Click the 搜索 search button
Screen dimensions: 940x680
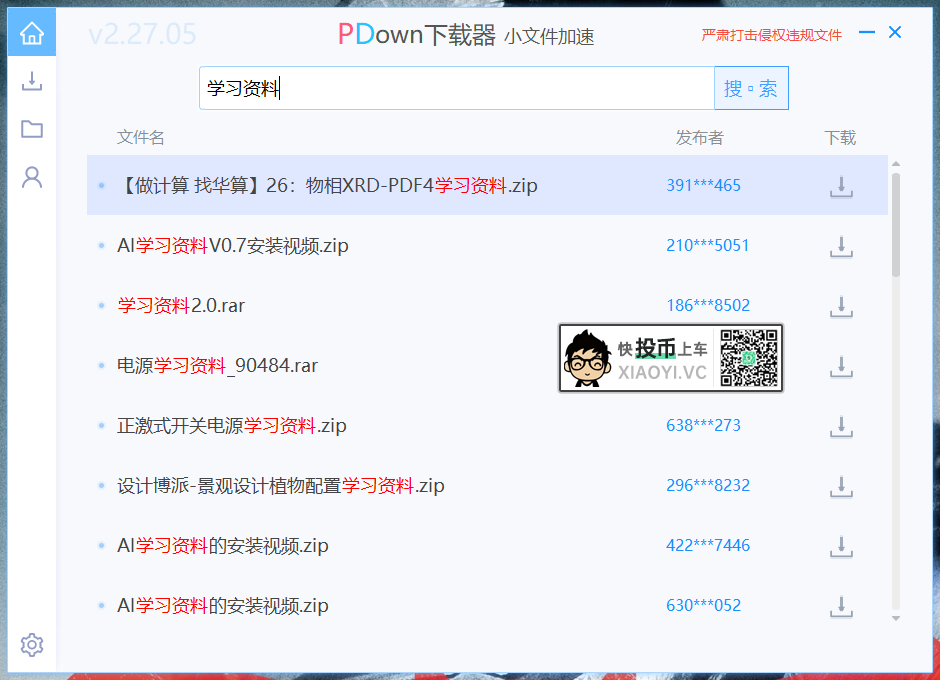click(751, 88)
